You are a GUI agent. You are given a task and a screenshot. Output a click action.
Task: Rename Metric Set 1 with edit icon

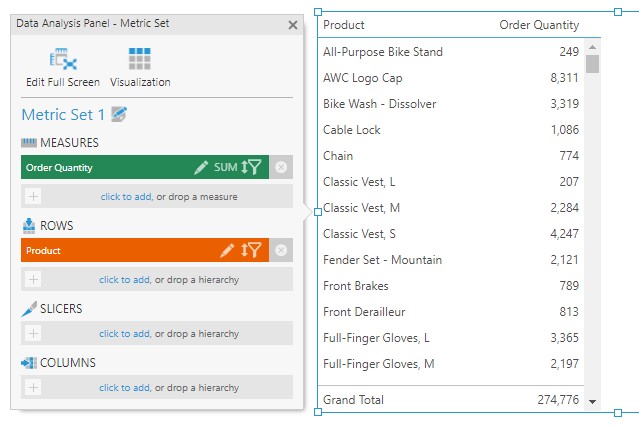tap(120, 115)
